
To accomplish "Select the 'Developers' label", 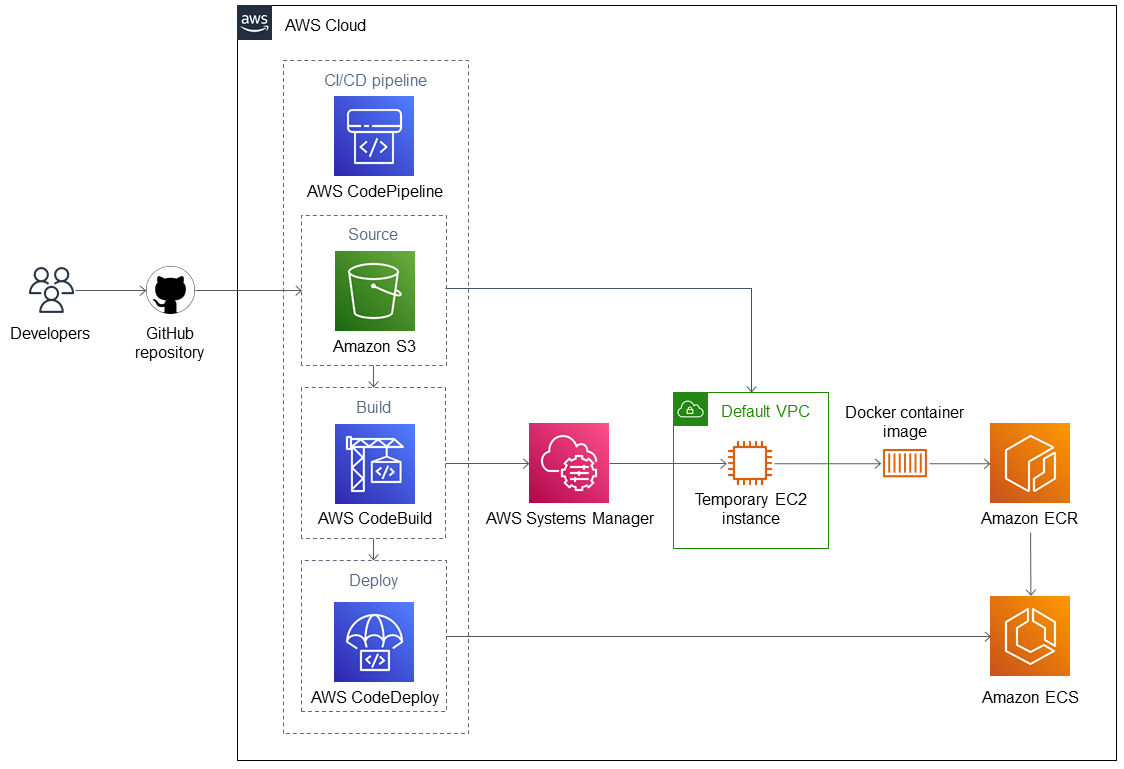I will pyautogui.click(x=50, y=333).
